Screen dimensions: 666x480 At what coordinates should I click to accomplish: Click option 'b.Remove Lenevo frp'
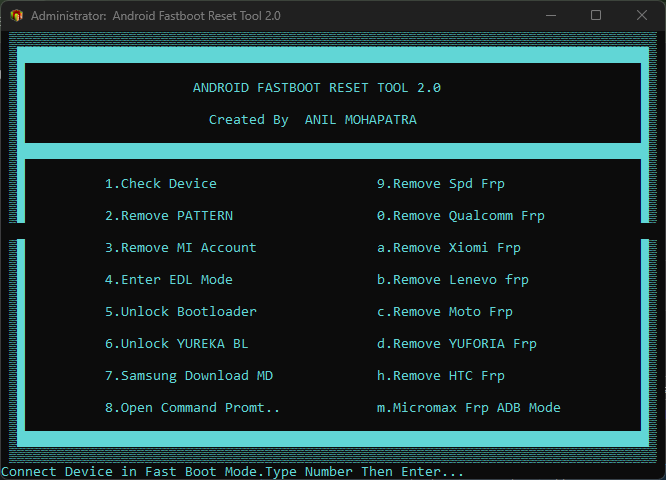pos(452,280)
